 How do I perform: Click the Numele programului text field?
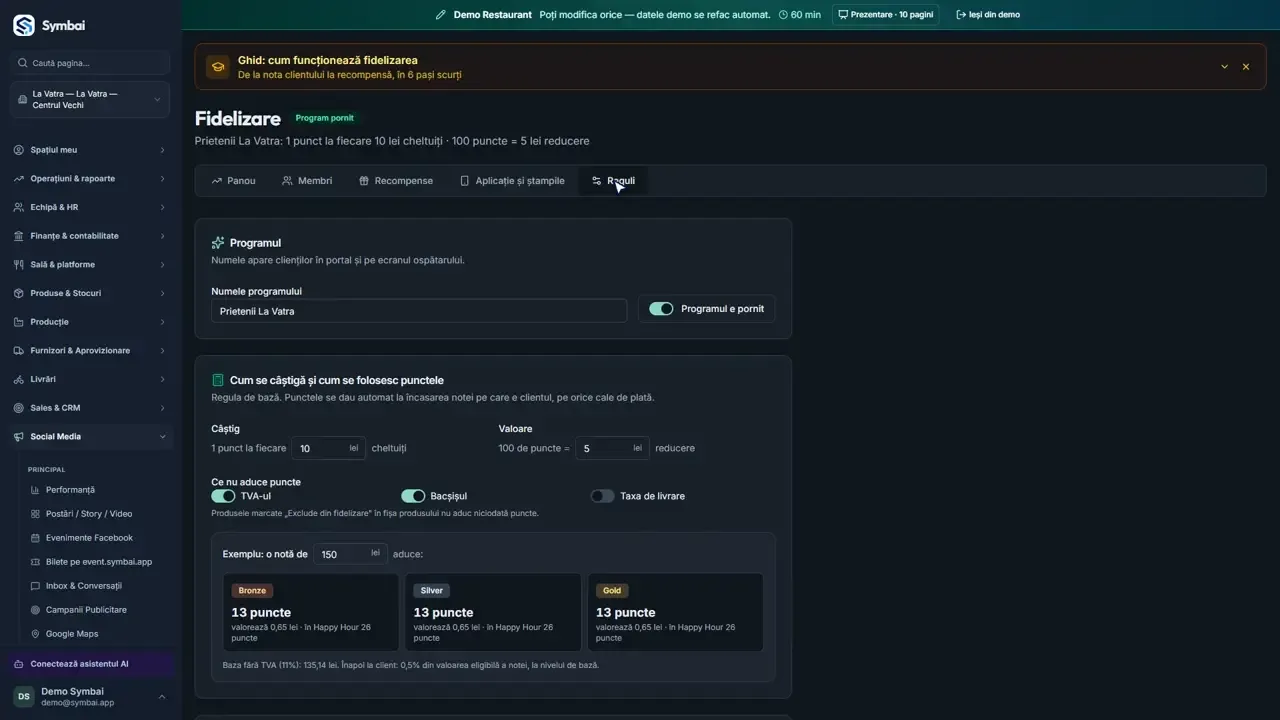pyautogui.click(x=419, y=311)
